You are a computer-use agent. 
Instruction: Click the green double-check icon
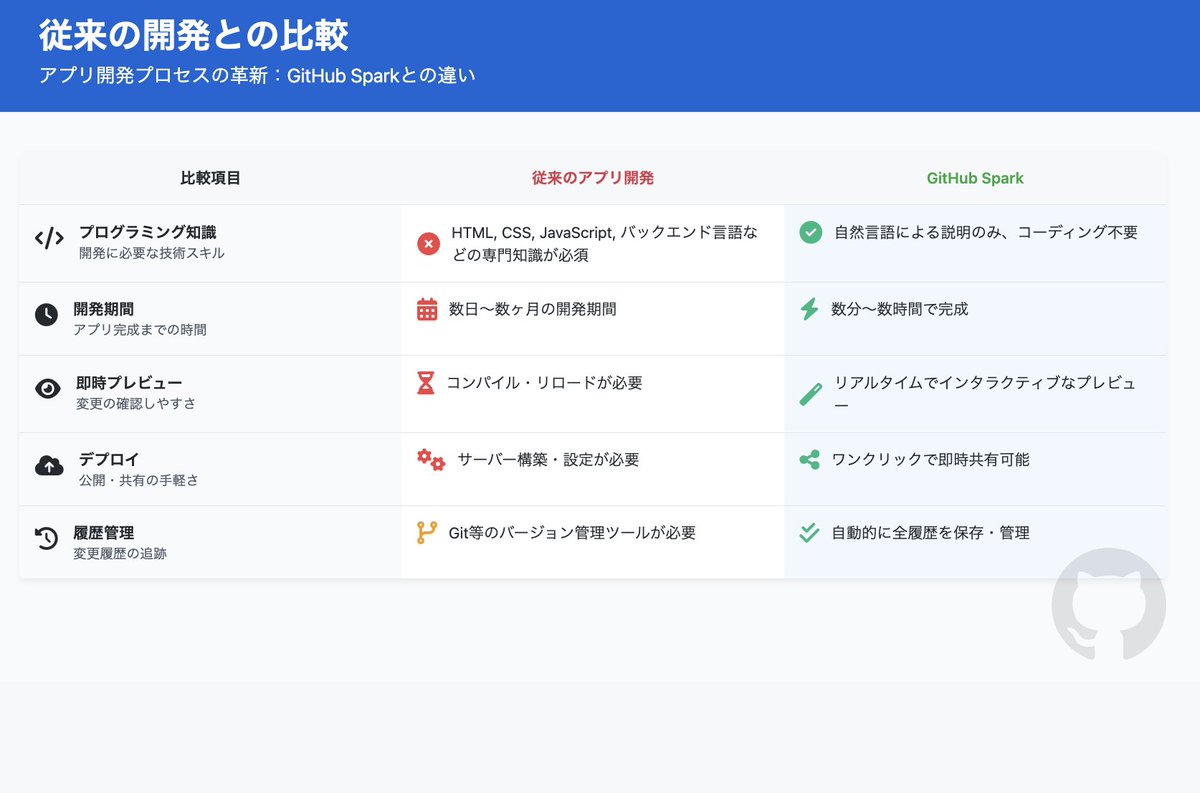coord(808,533)
